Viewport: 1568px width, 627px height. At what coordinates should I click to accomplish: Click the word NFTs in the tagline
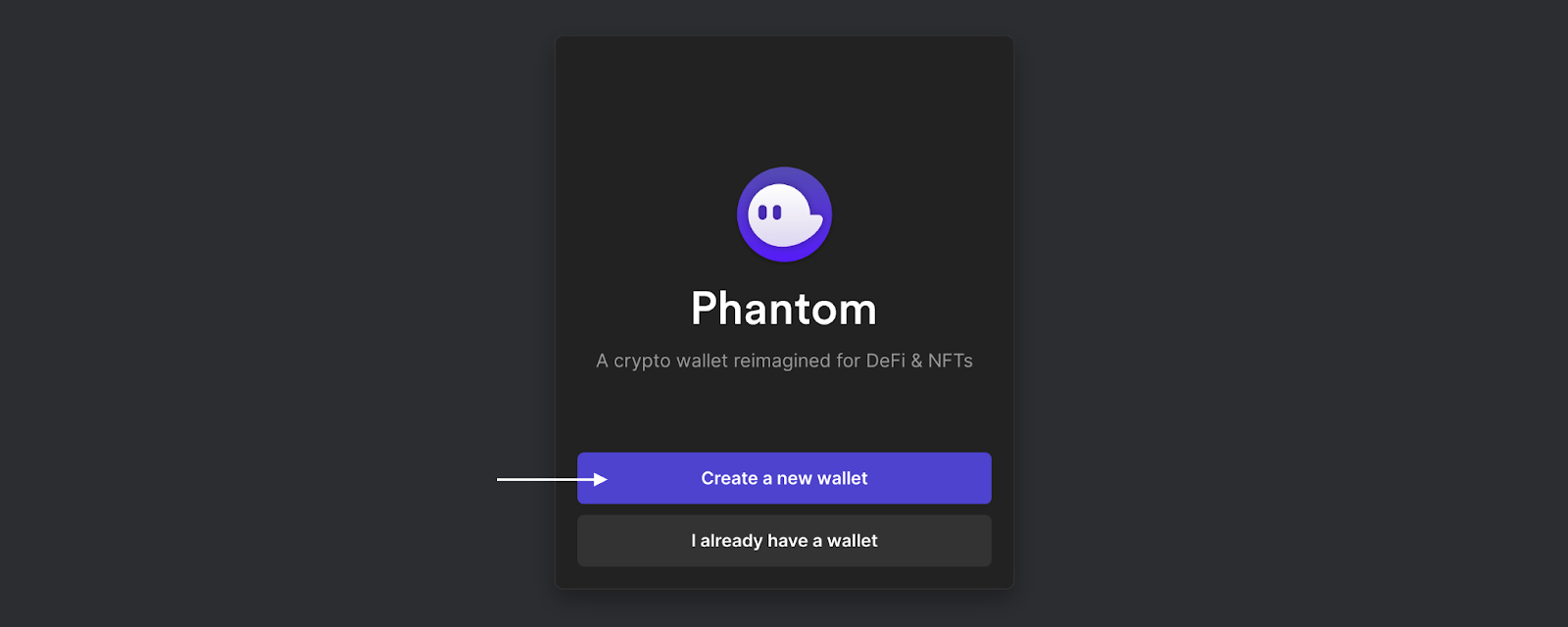coord(951,361)
